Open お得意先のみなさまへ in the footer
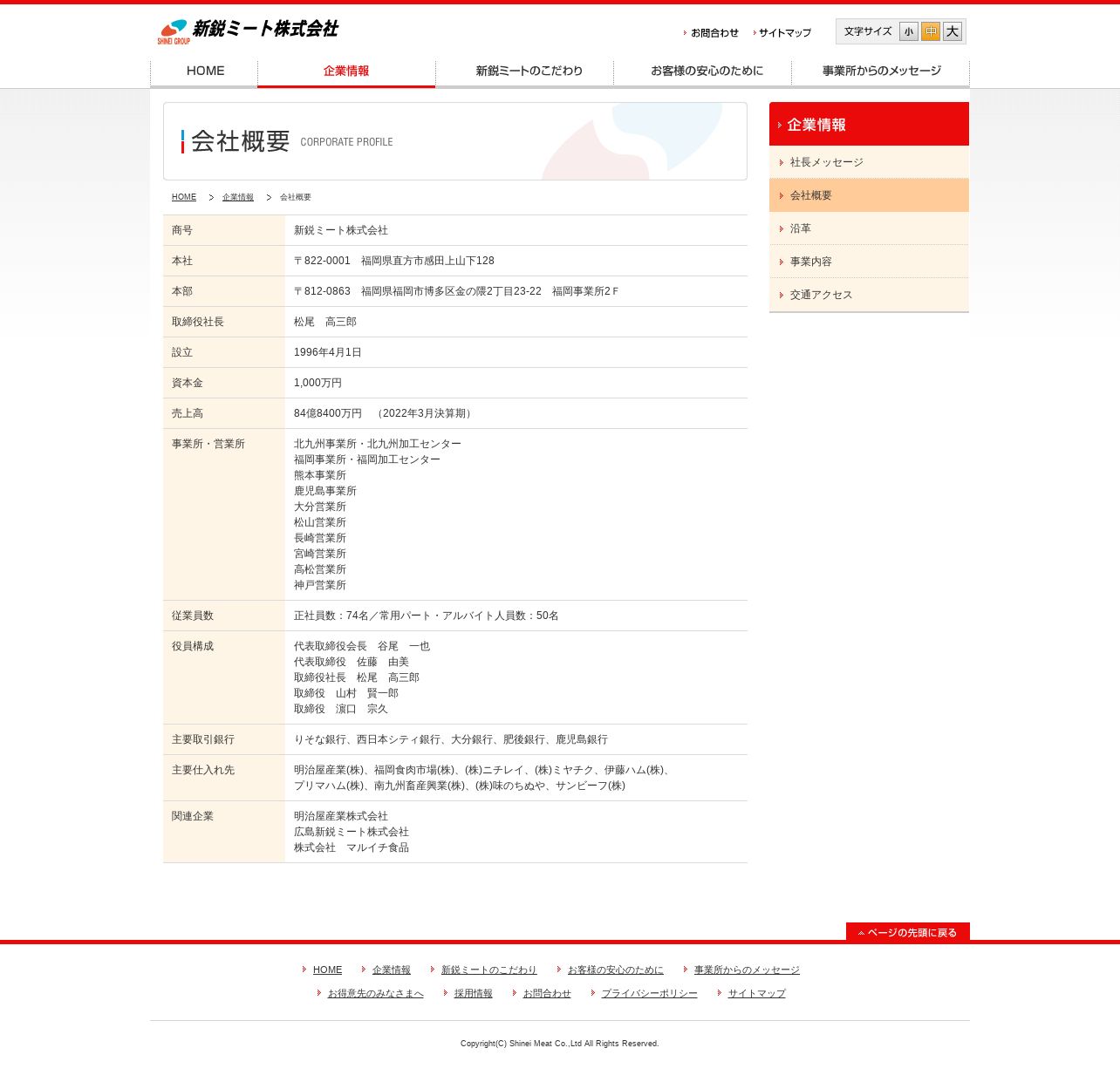The width and height of the screenshot is (1120, 1082). tap(376, 994)
